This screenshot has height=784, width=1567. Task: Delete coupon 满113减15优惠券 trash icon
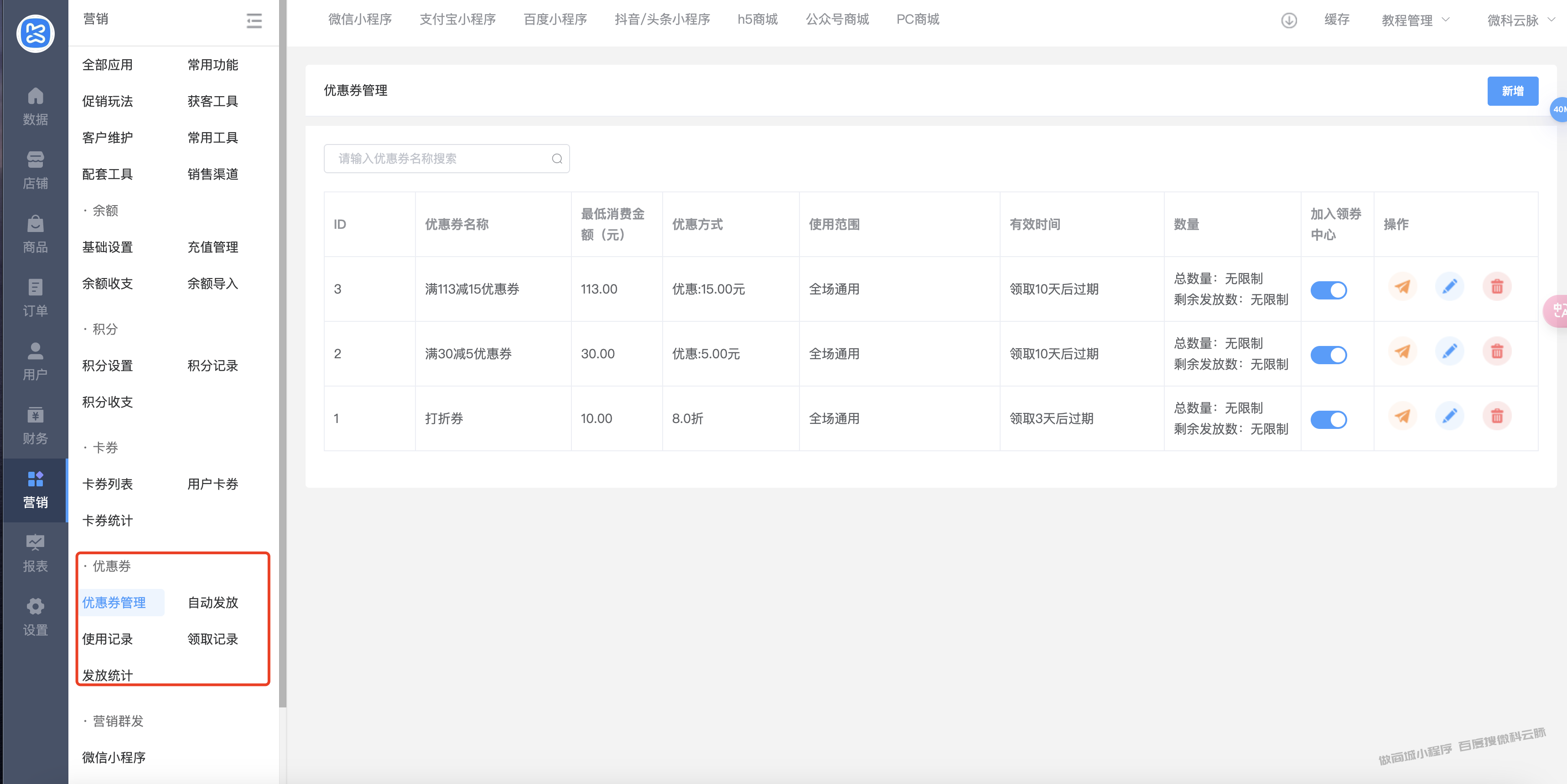pyautogui.click(x=1497, y=286)
